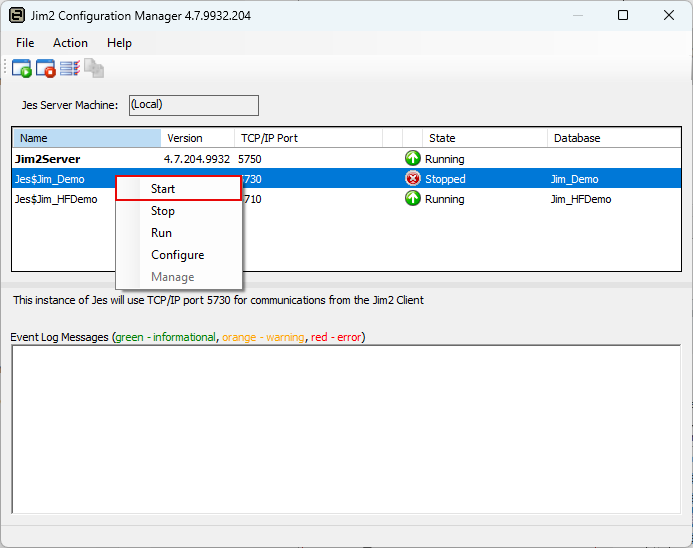
Task: Open the Help menu
Action: coord(119,43)
